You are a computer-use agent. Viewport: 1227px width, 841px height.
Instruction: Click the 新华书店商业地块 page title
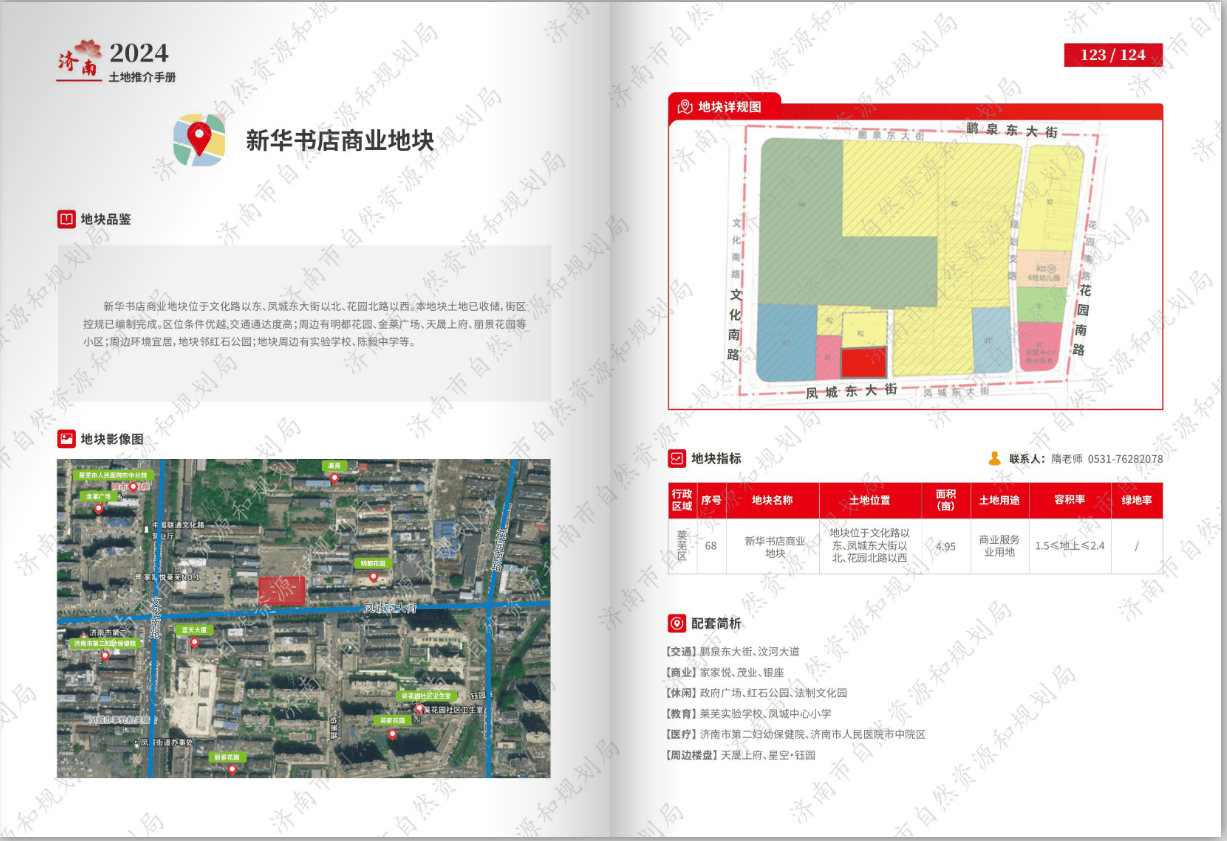[340, 141]
